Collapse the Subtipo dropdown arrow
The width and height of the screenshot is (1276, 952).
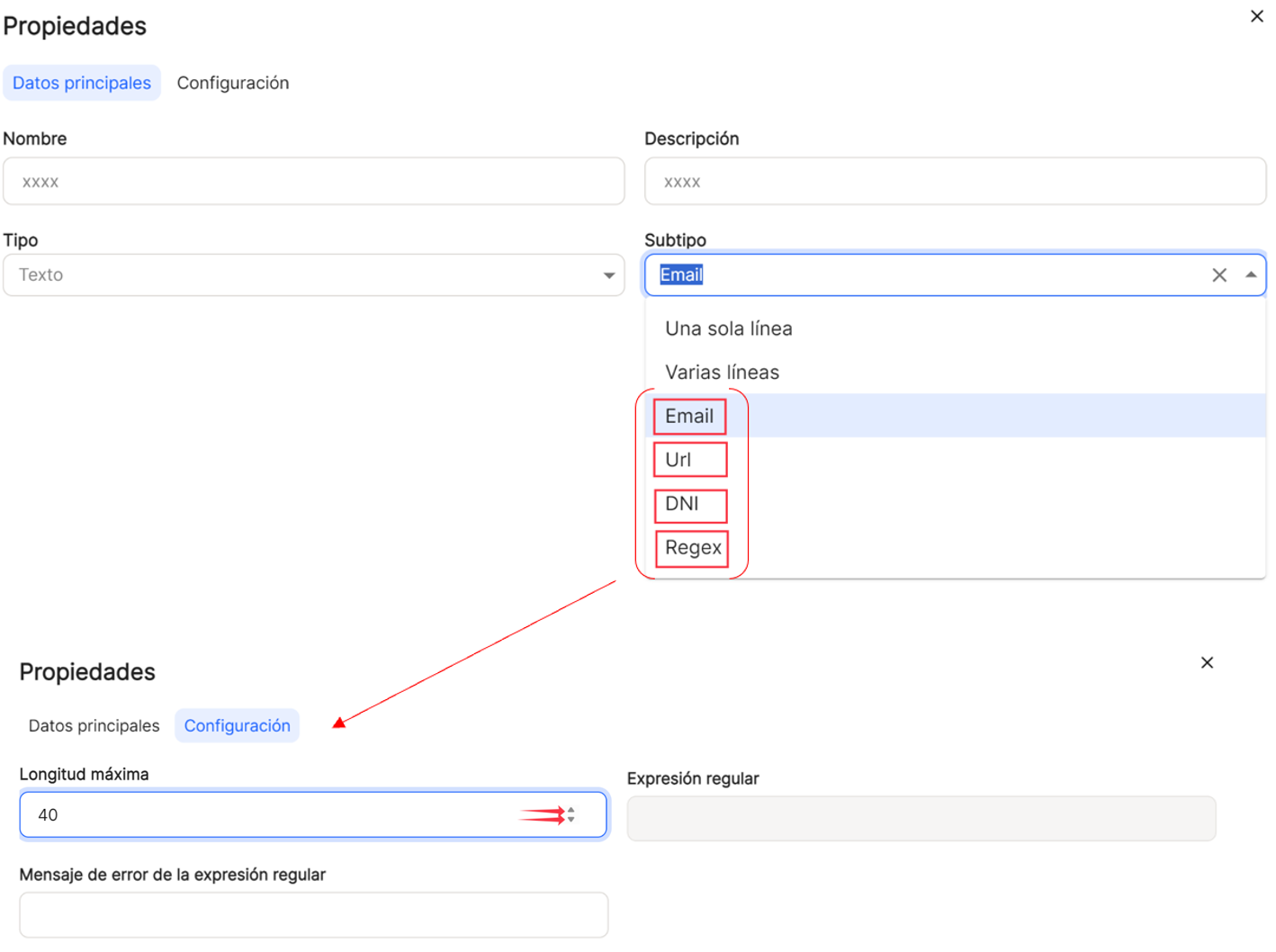pyautogui.click(x=1250, y=275)
